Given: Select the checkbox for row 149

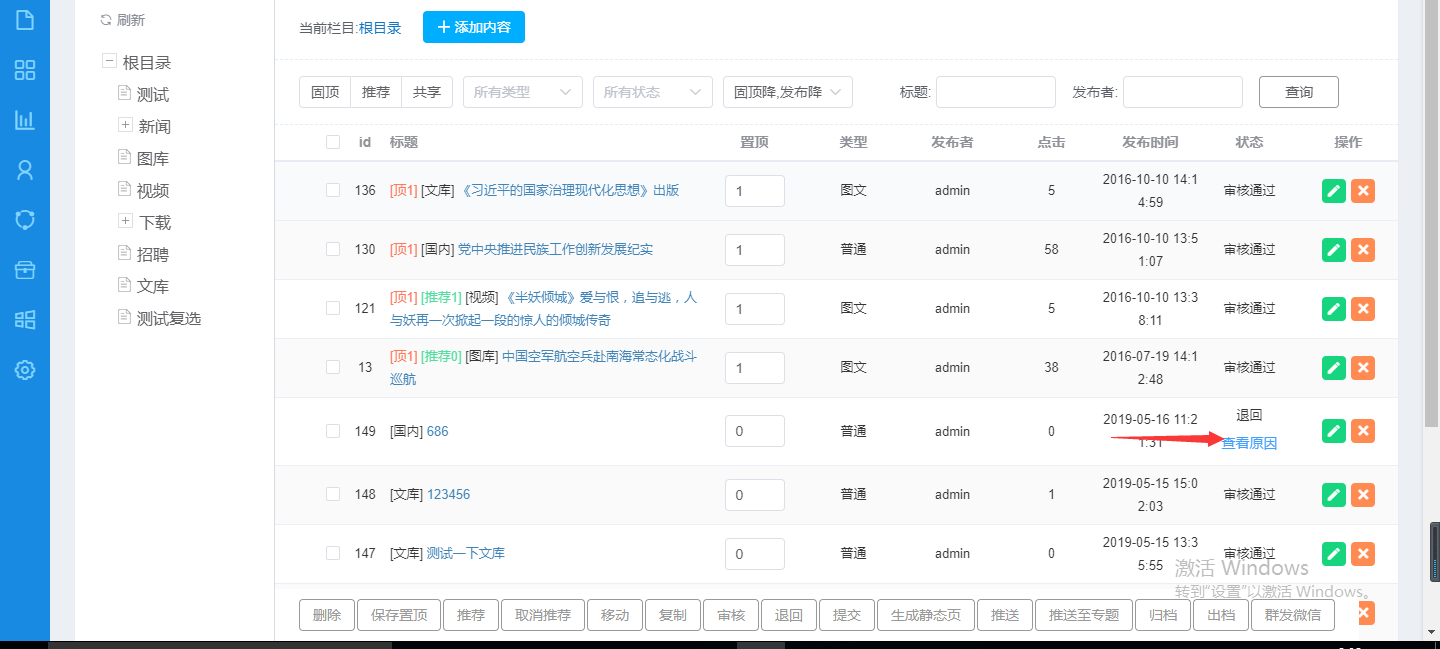Looking at the screenshot, I should pos(333,431).
